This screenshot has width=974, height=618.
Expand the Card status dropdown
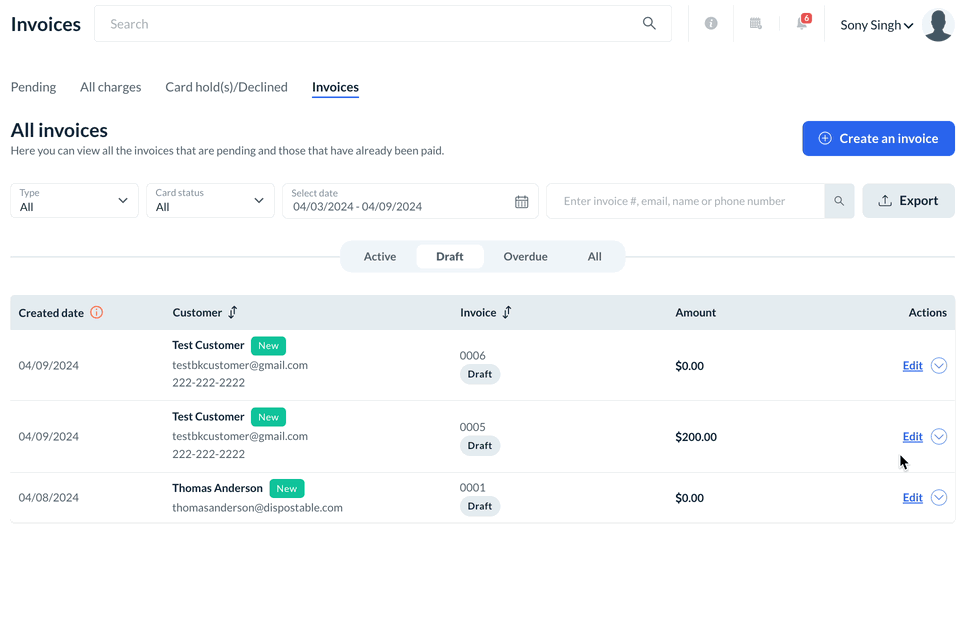click(x=210, y=201)
